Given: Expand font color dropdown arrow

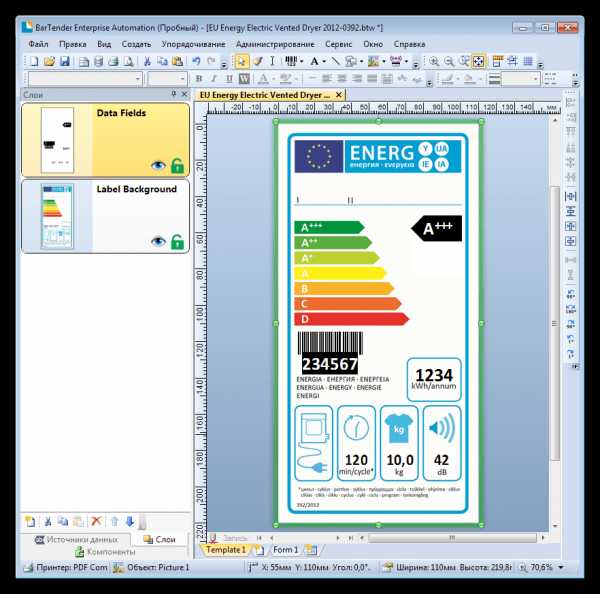Looking at the screenshot, I should (273, 79).
